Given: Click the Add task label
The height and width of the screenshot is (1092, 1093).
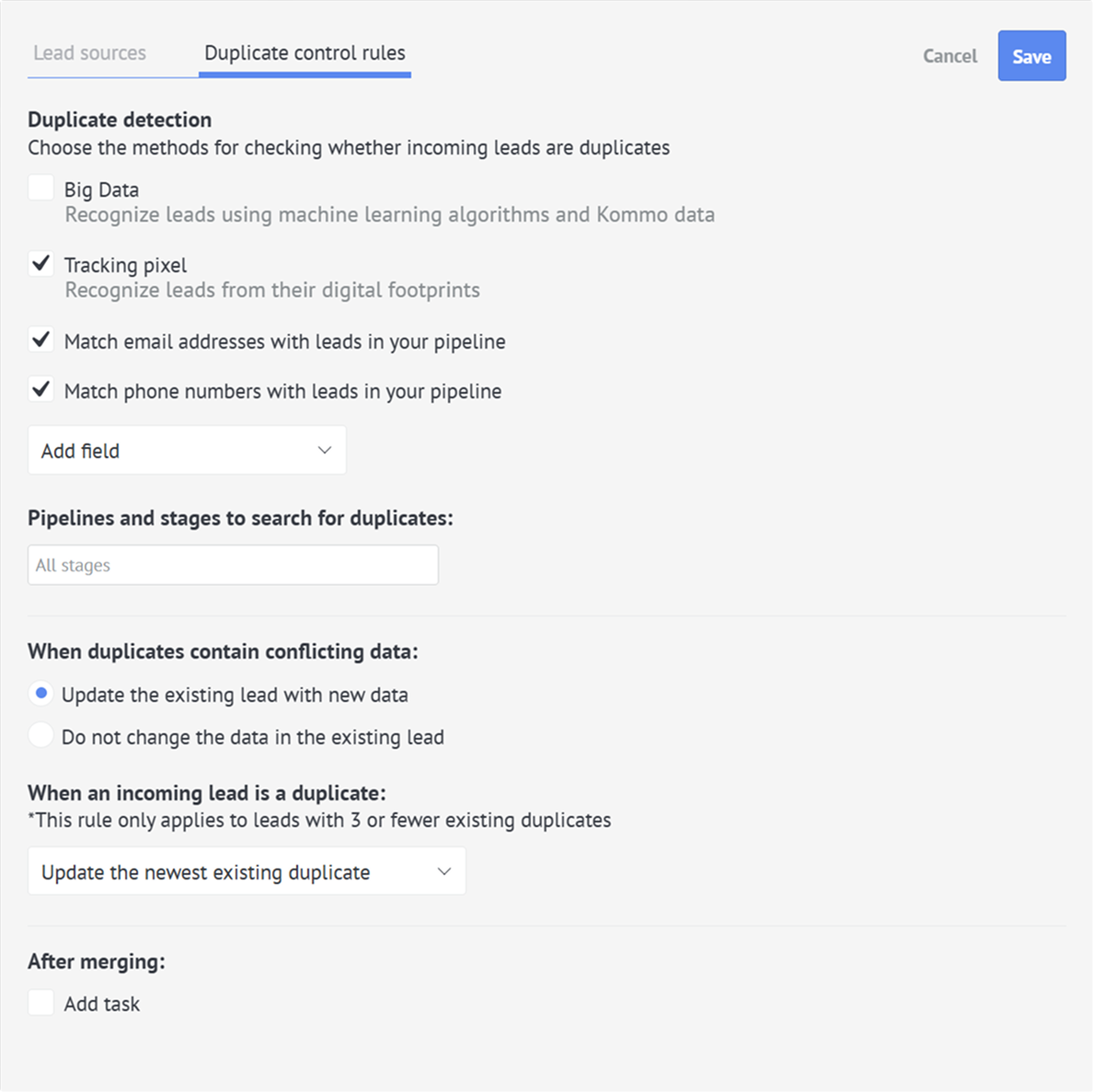Looking at the screenshot, I should tap(102, 1005).
